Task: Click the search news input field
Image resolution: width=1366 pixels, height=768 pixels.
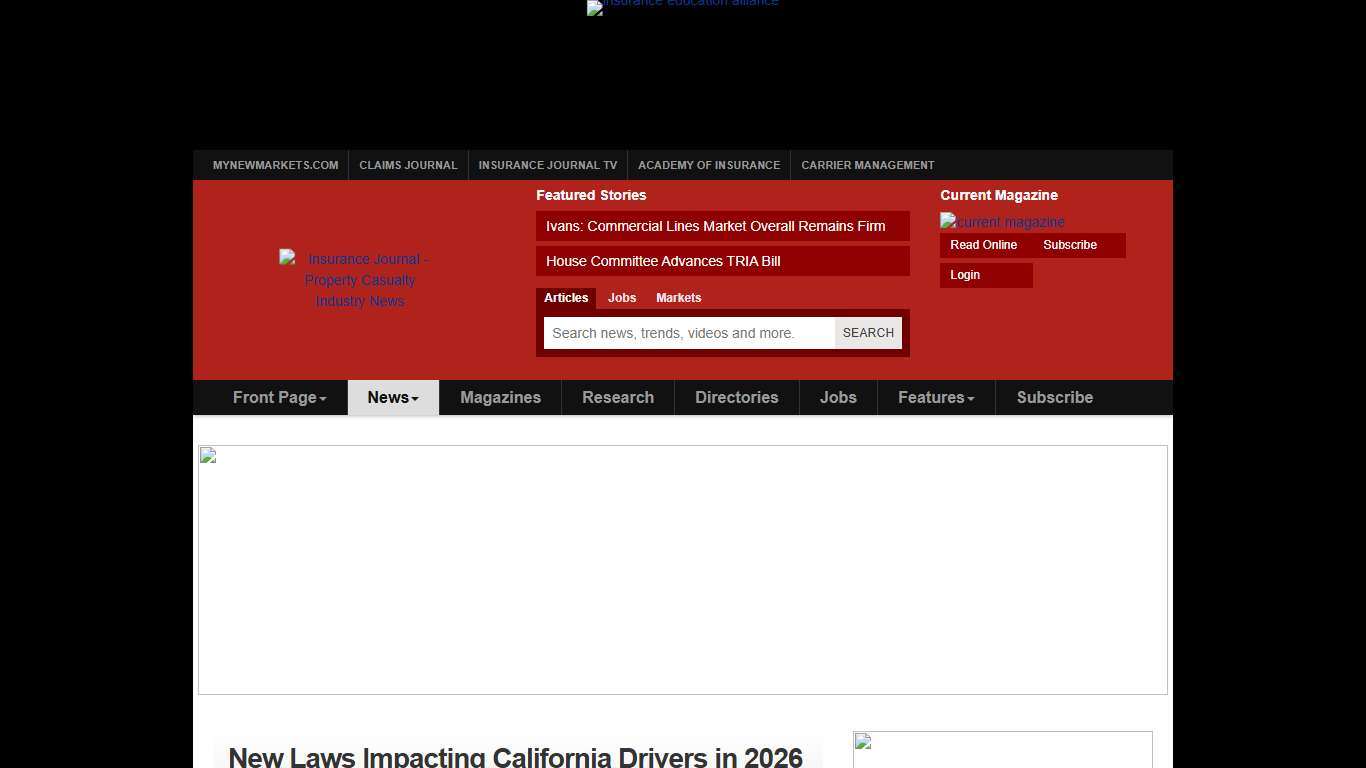Action: coord(688,332)
